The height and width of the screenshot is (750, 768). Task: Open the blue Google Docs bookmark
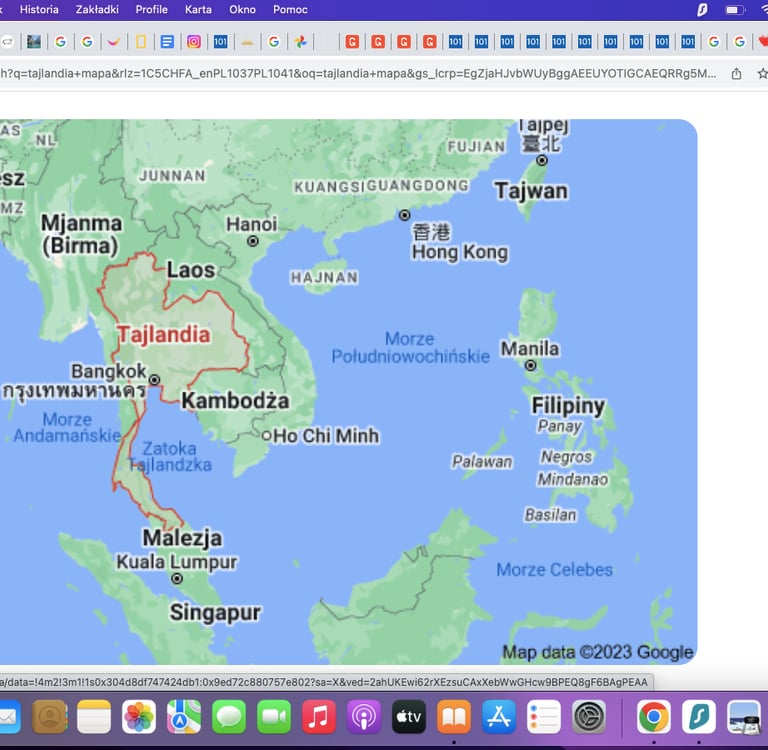coord(167,42)
